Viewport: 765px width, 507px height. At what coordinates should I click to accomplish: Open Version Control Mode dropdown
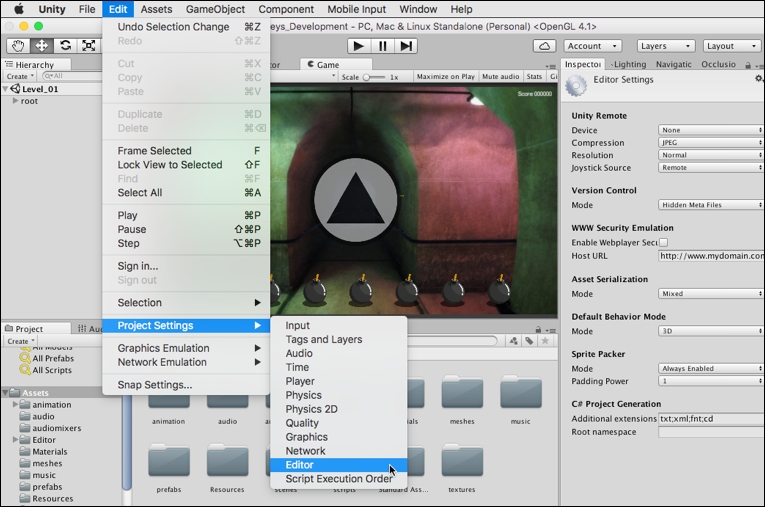[710, 205]
